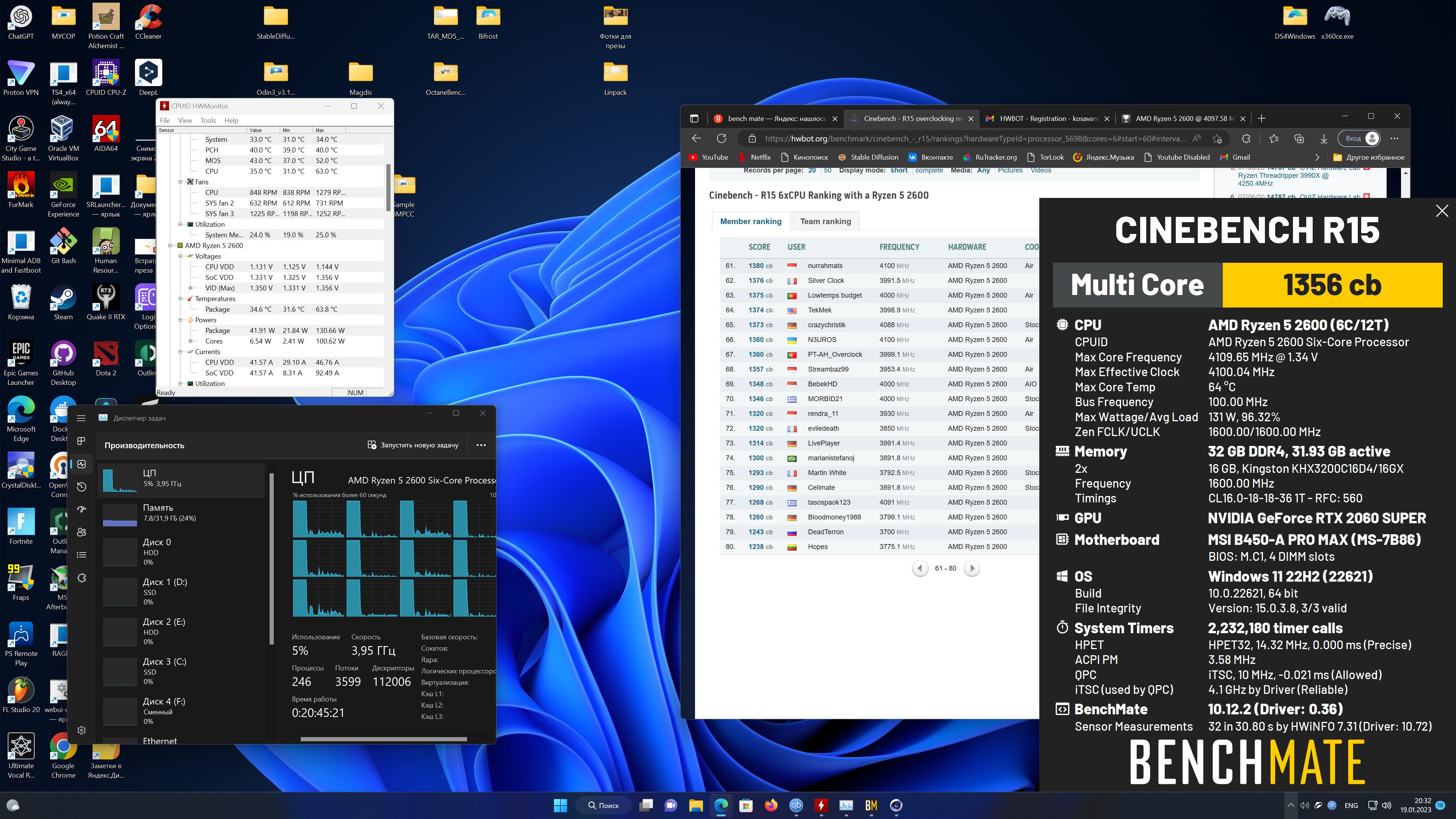Switch to Task Manager Processes page icon
This screenshot has width=1456, height=819.
(x=82, y=441)
